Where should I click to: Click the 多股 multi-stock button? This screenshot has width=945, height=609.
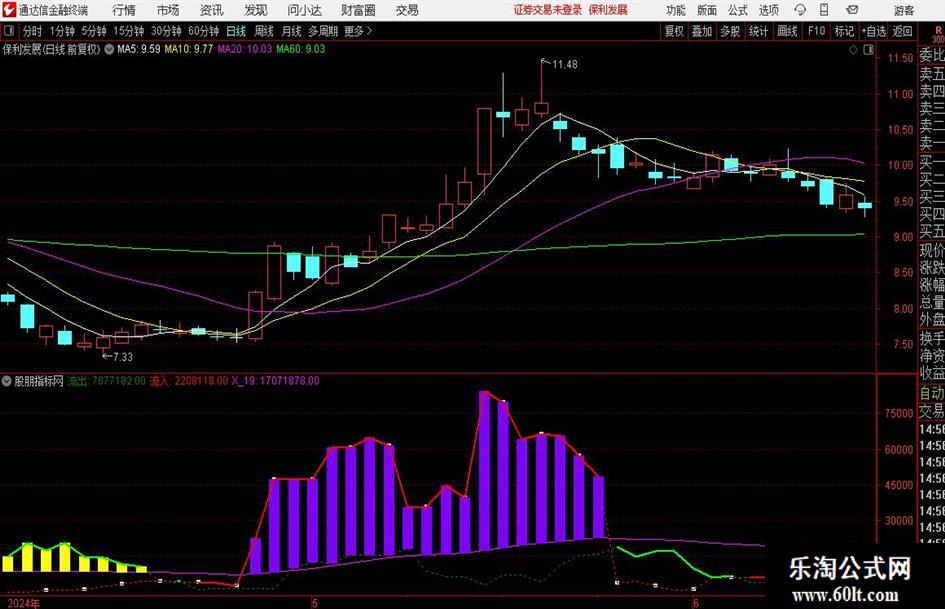point(730,31)
